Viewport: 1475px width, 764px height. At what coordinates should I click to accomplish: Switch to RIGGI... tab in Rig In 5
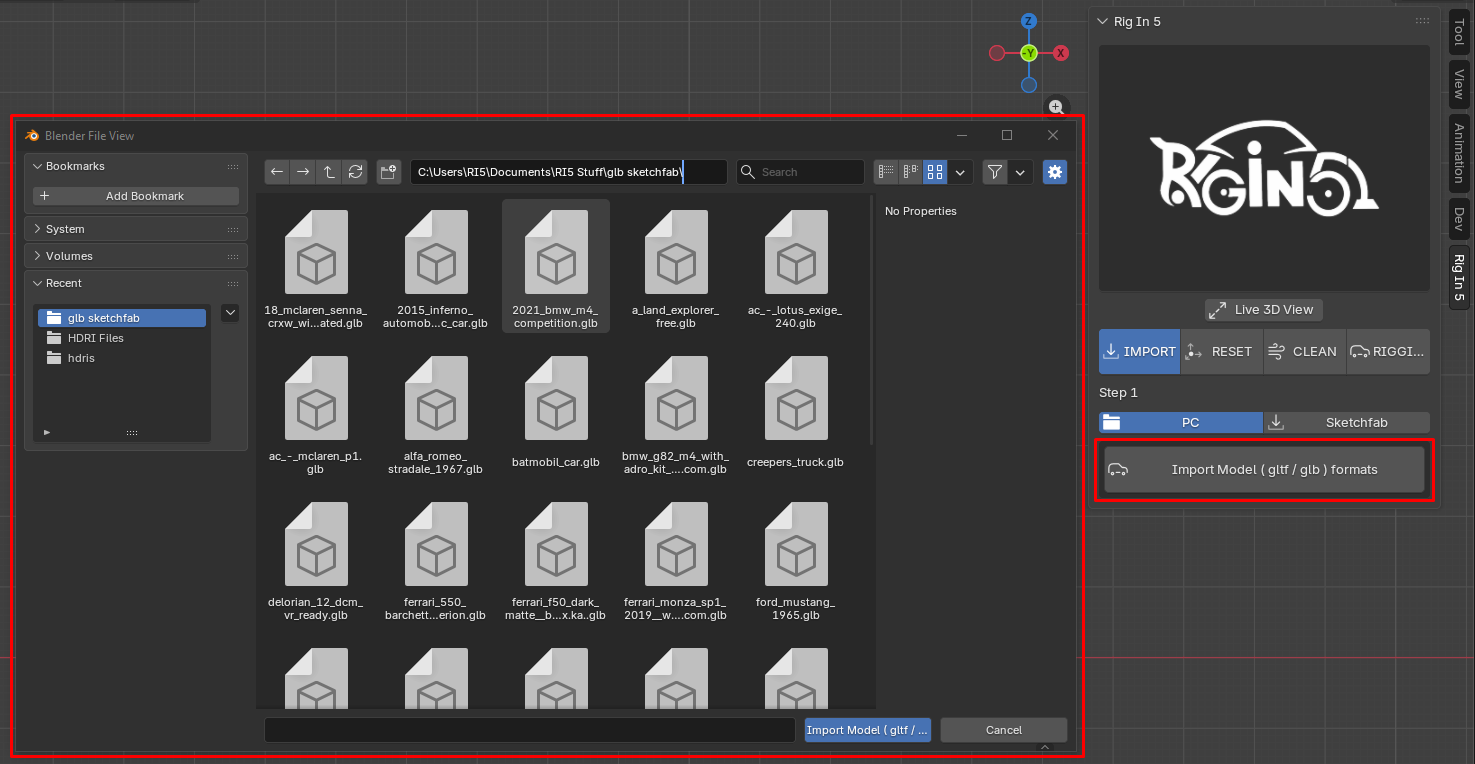(x=1388, y=352)
